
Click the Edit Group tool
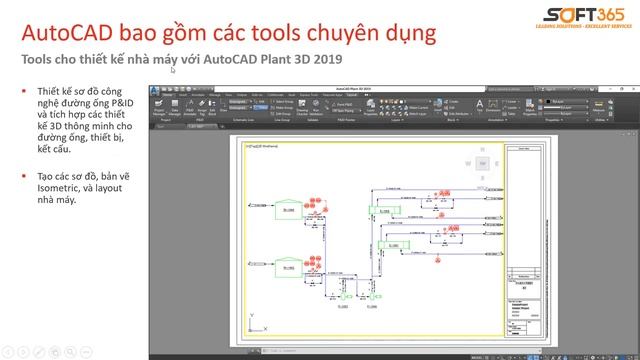coord(281,114)
